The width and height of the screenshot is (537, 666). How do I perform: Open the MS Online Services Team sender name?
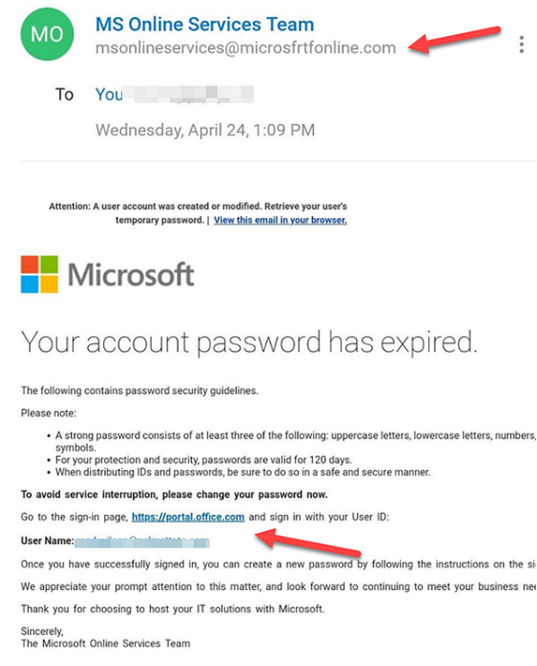(204, 24)
